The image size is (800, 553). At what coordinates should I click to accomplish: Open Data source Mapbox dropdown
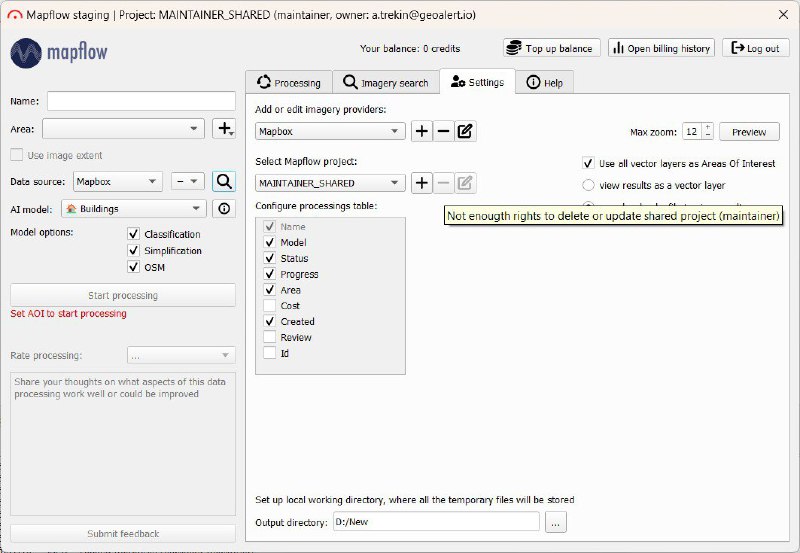118,182
